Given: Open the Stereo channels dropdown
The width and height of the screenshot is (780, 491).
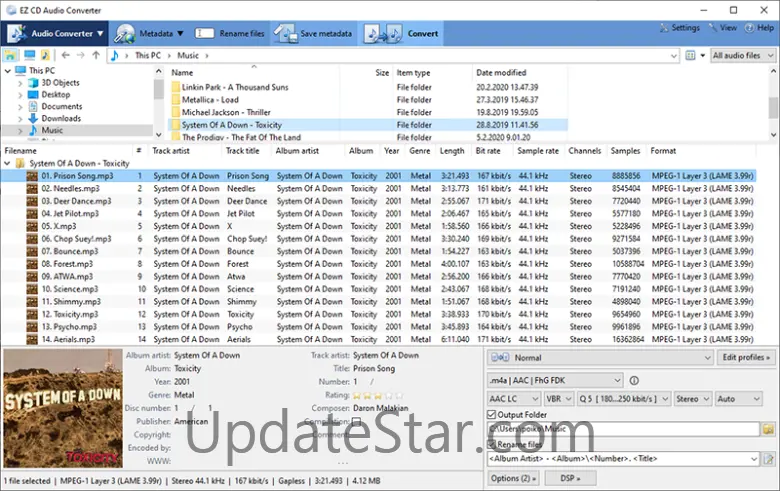Looking at the screenshot, I should 692,399.
